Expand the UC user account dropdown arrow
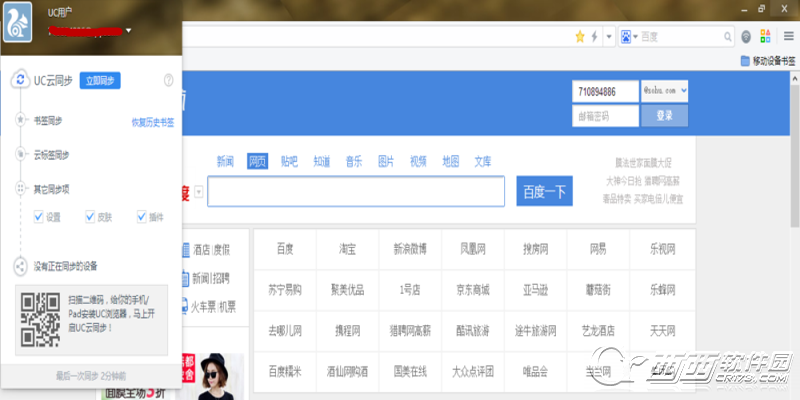 pos(129,31)
